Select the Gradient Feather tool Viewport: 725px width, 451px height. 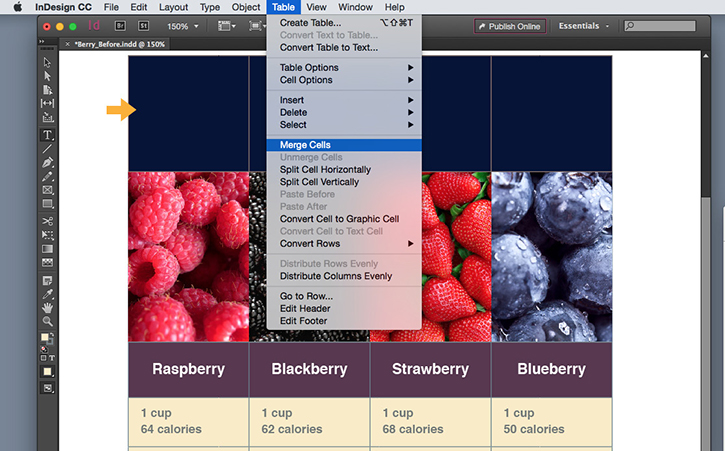point(47,262)
